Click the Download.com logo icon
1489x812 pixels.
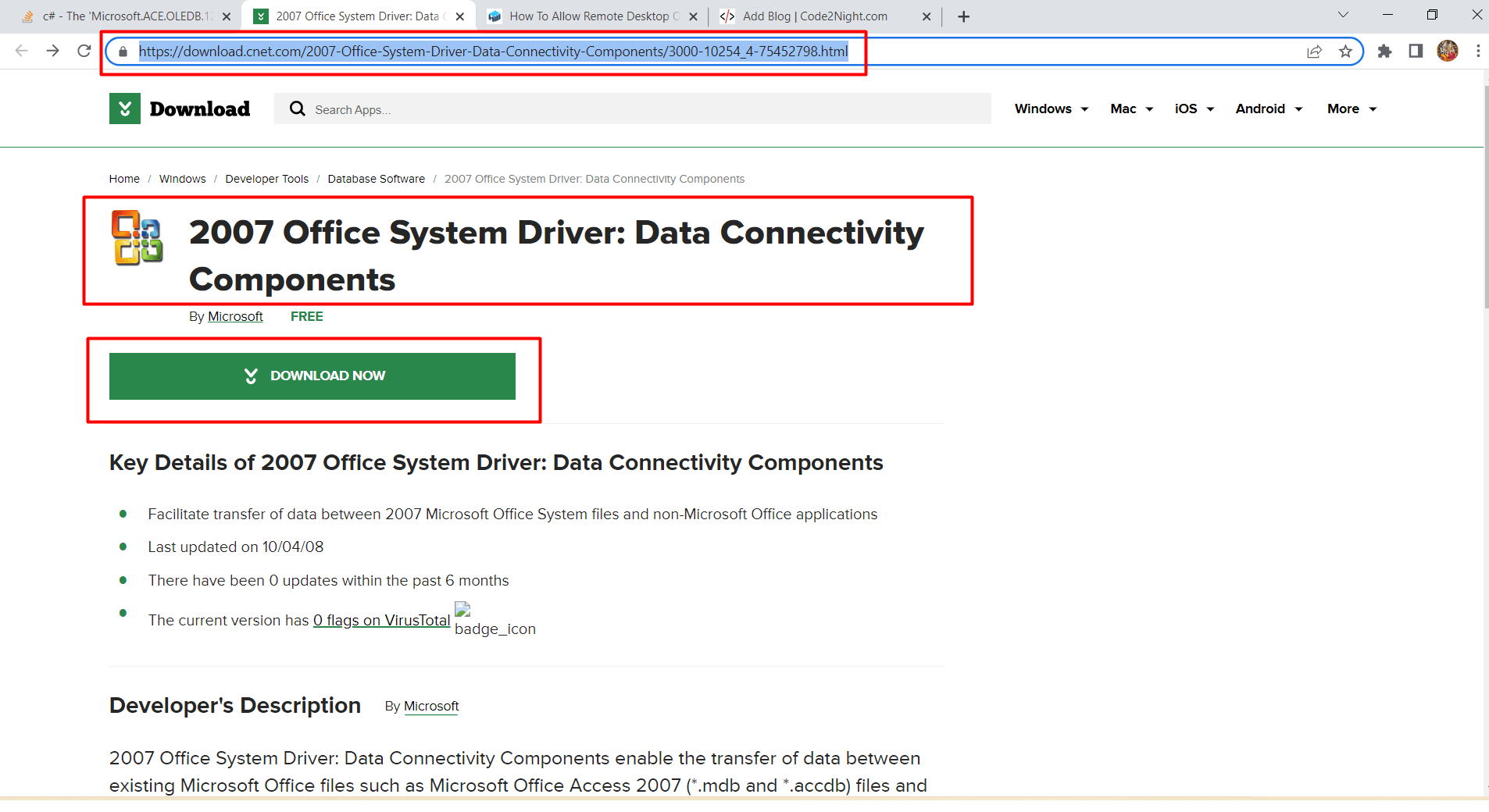tap(124, 109)
